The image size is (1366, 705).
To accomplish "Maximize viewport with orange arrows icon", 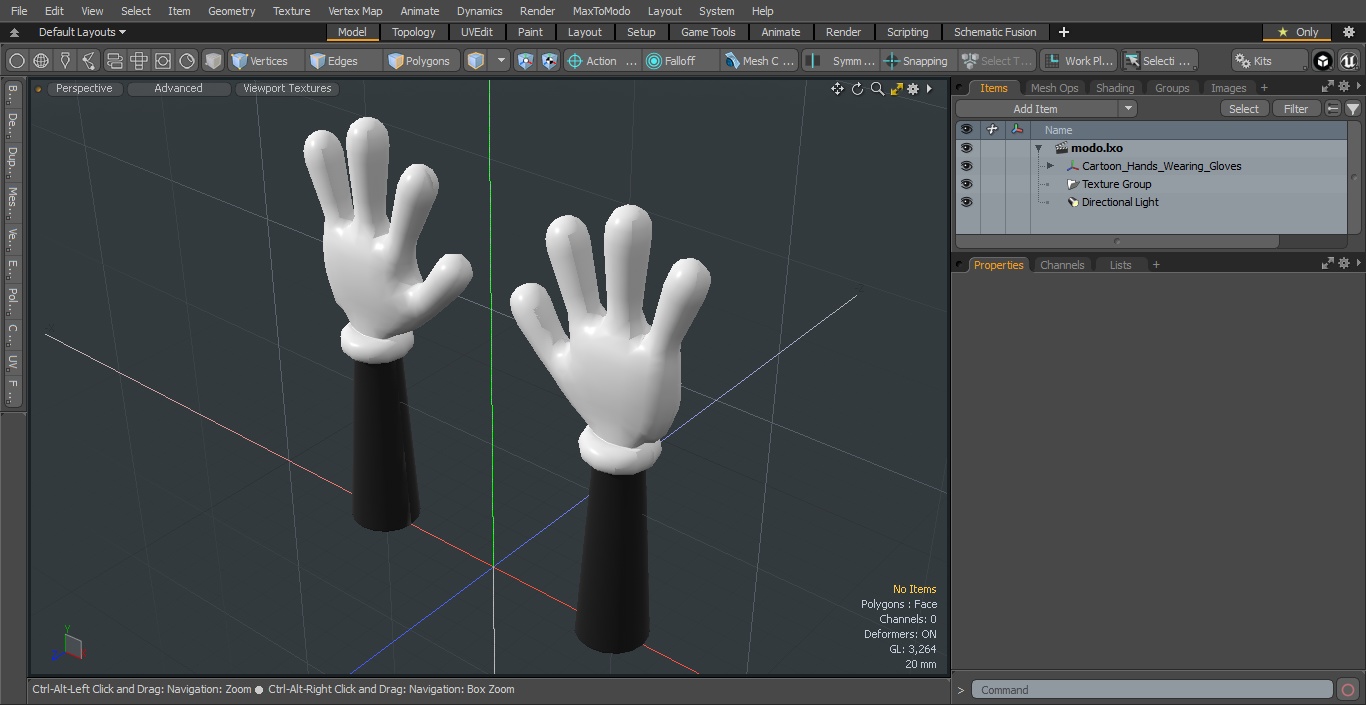I will [897, 89].
